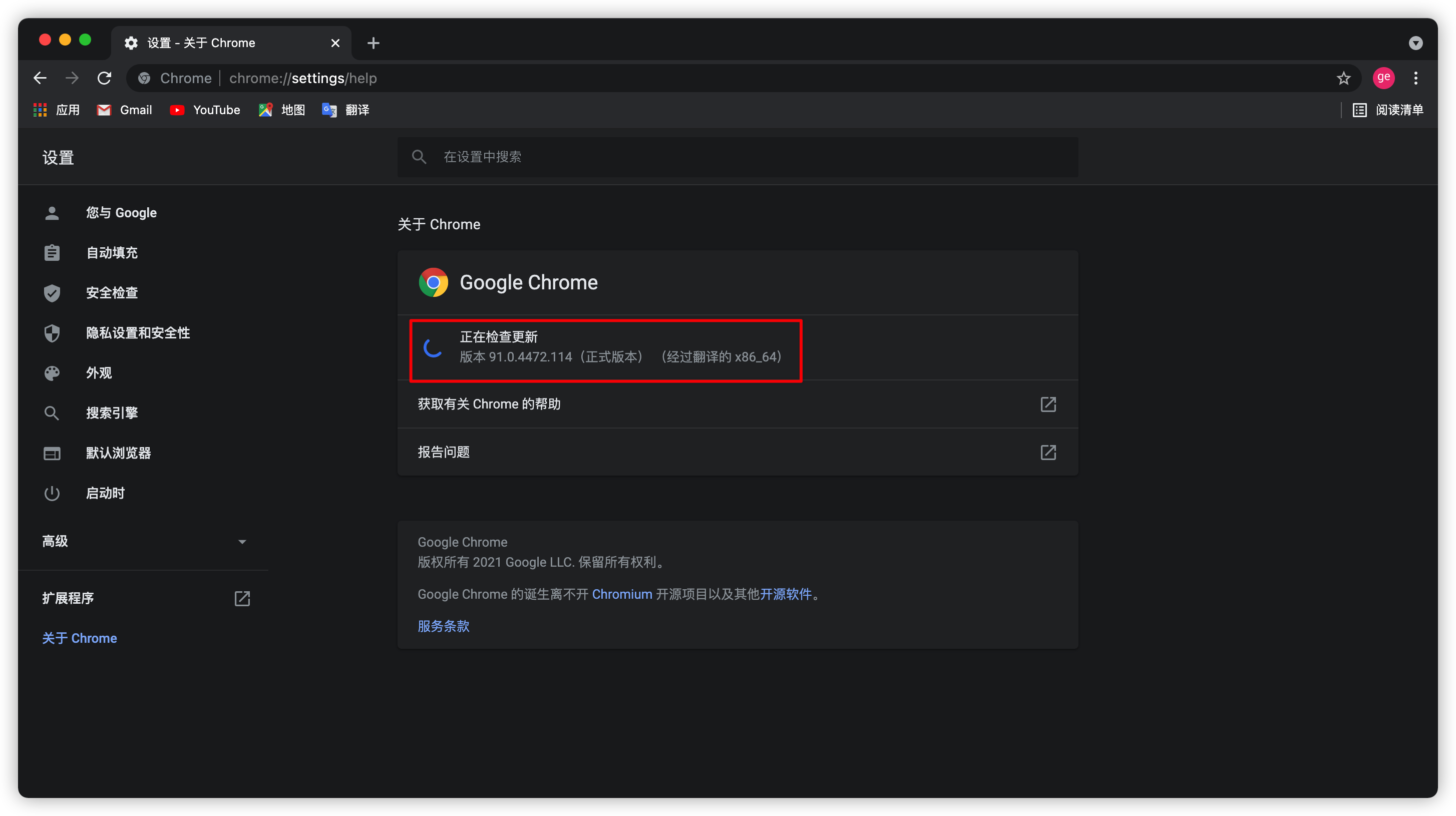Open 获取有关 Chrome 的帮助 external link icon
This screenshot has height=816, width=1456.
pyautogui.click(x=1048, y=404)
